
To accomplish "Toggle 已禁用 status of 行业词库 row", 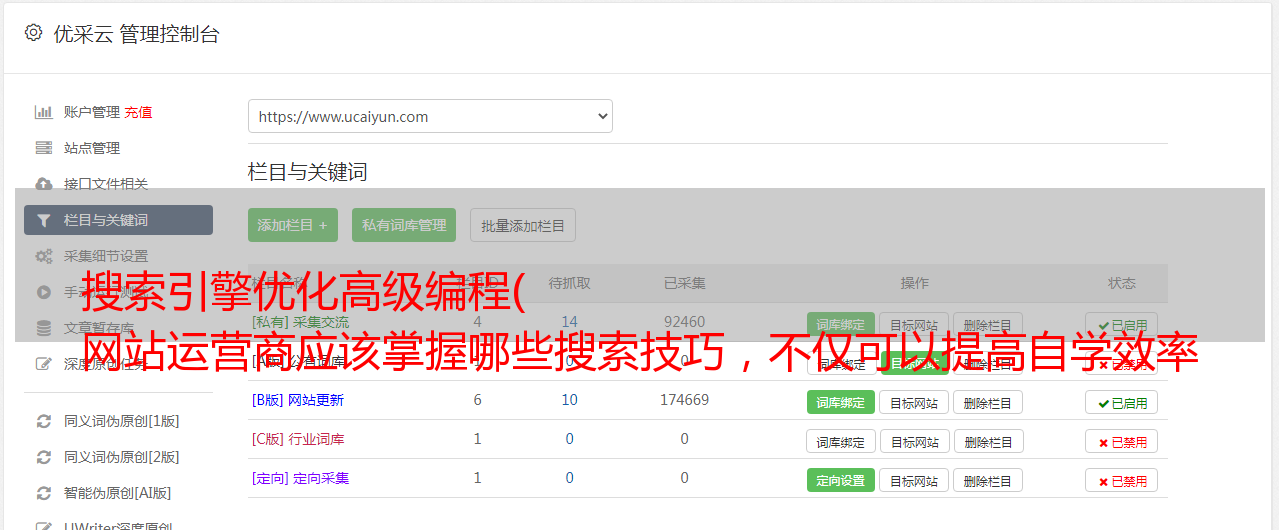I will click(x=1122, y=441).
